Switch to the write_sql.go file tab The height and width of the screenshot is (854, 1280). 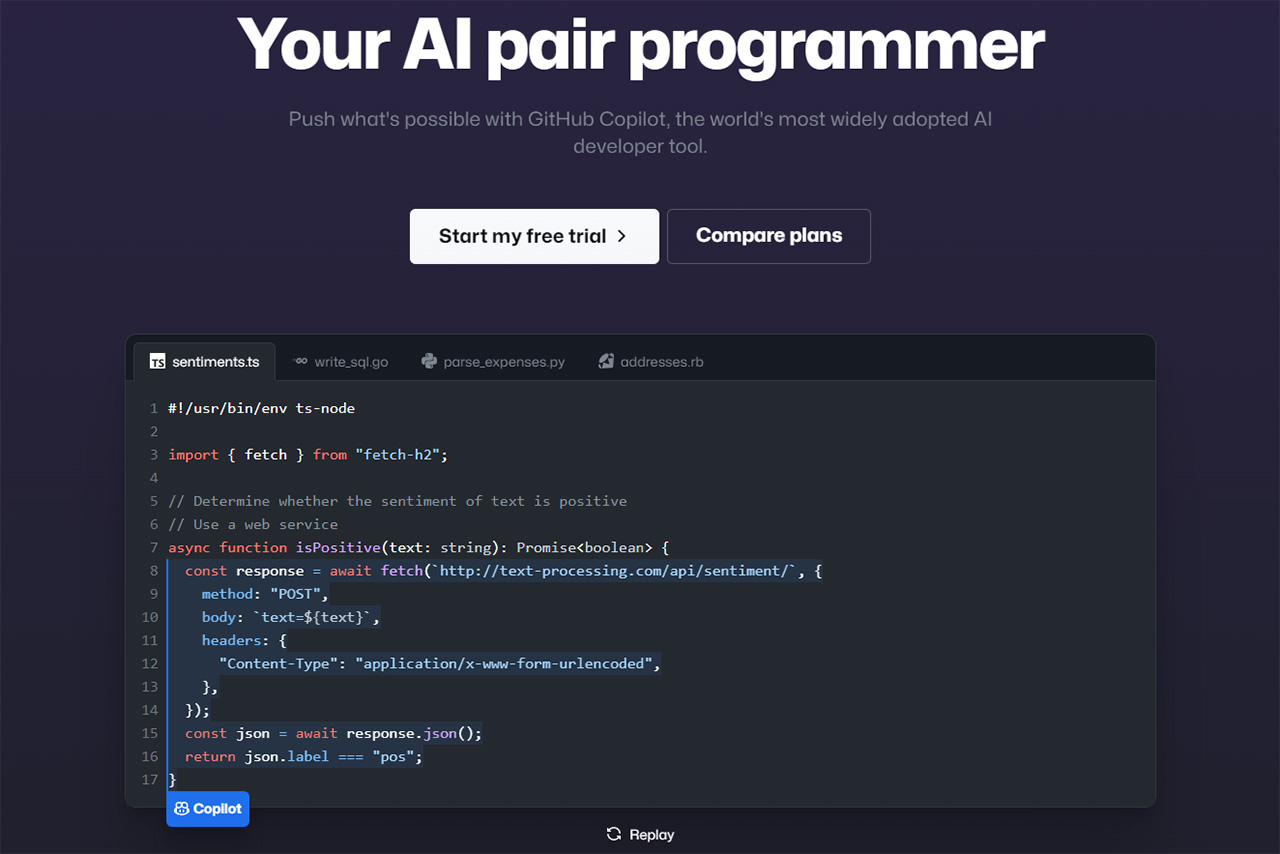pyautogui.click(x=351, y=362)
